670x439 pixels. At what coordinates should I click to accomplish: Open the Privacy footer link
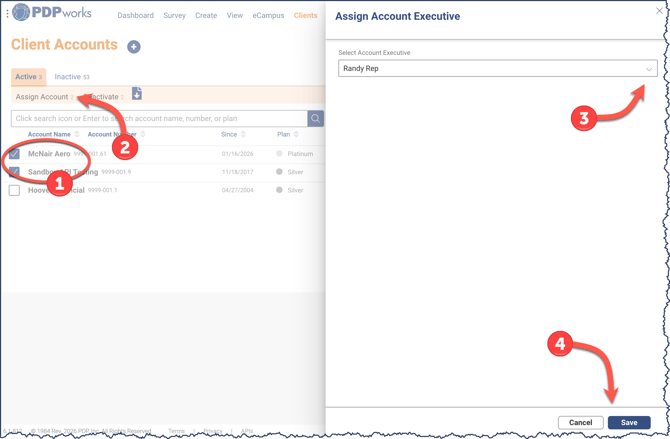pyautogui.click(x=213, y=431)
